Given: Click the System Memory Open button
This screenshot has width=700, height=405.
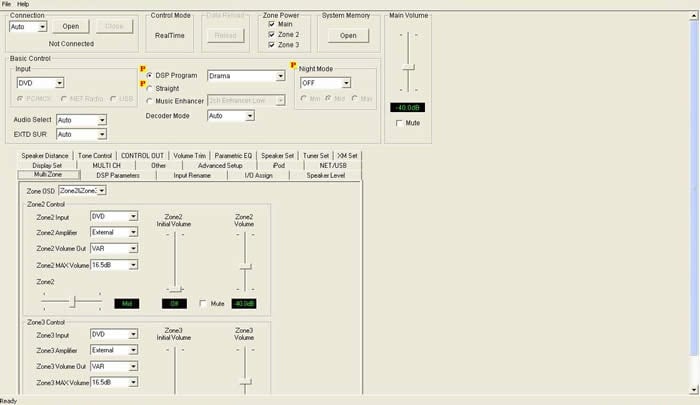Looking at the screenshot, I should 346,35.
